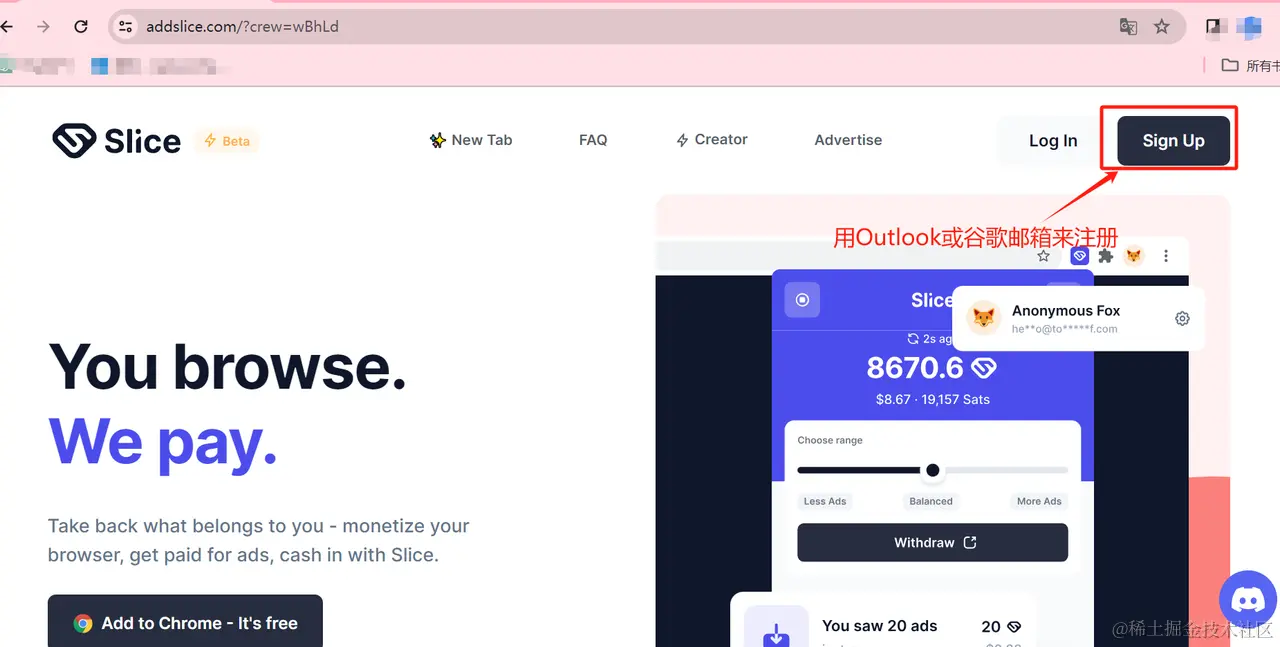Click the three-dot menu in demo toolbar

tap(1165, 256)
